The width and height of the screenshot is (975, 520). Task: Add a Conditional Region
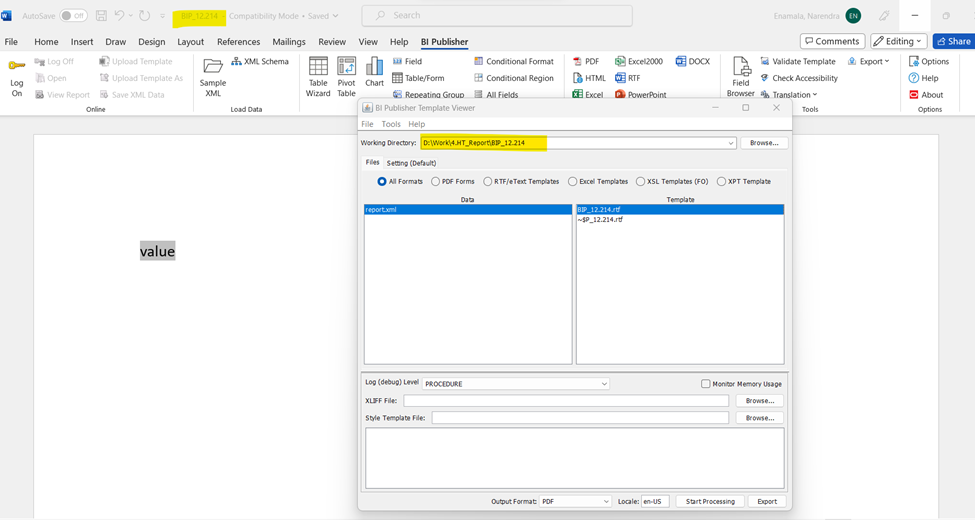point(514,78)
